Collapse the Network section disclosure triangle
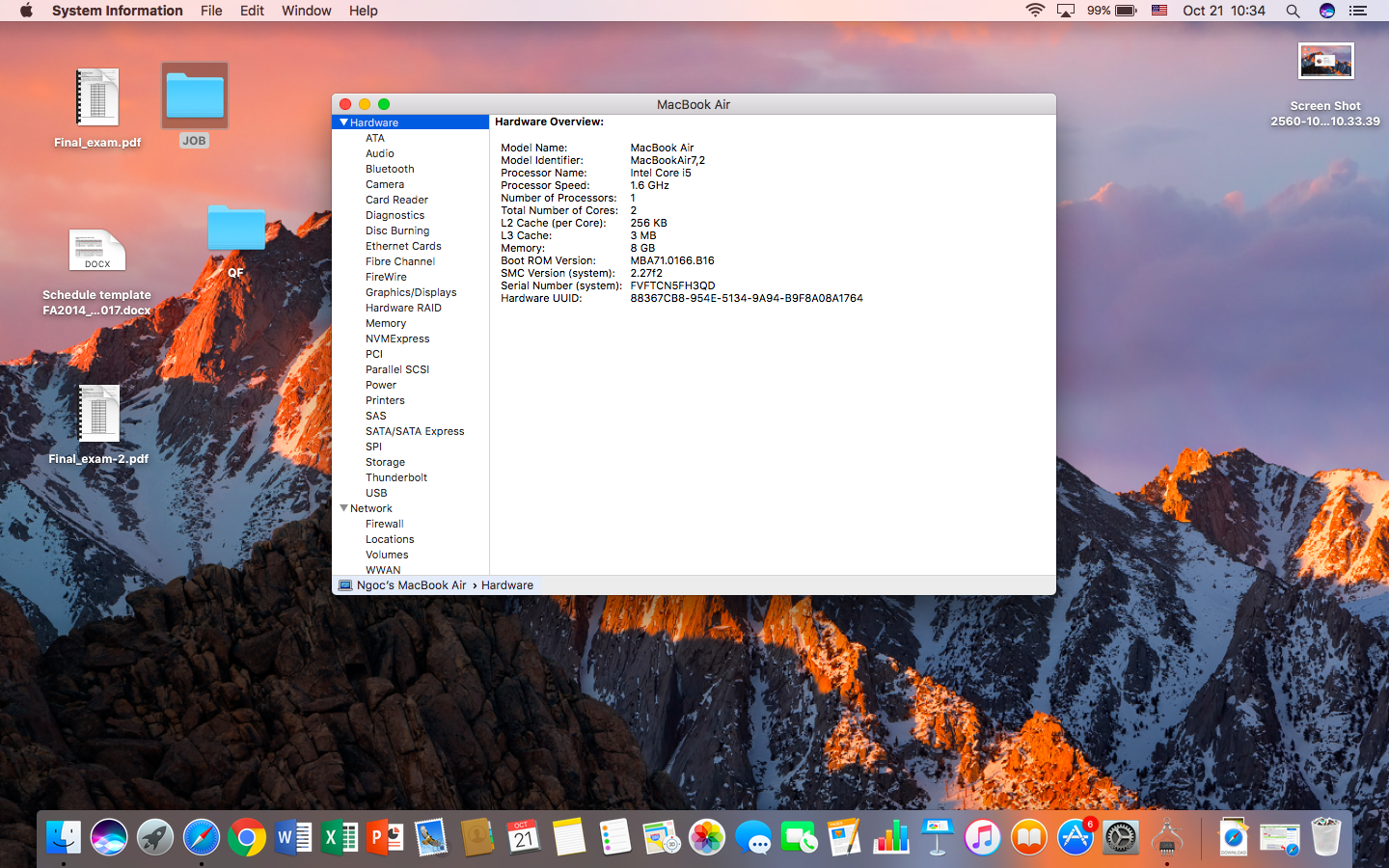 343,508
